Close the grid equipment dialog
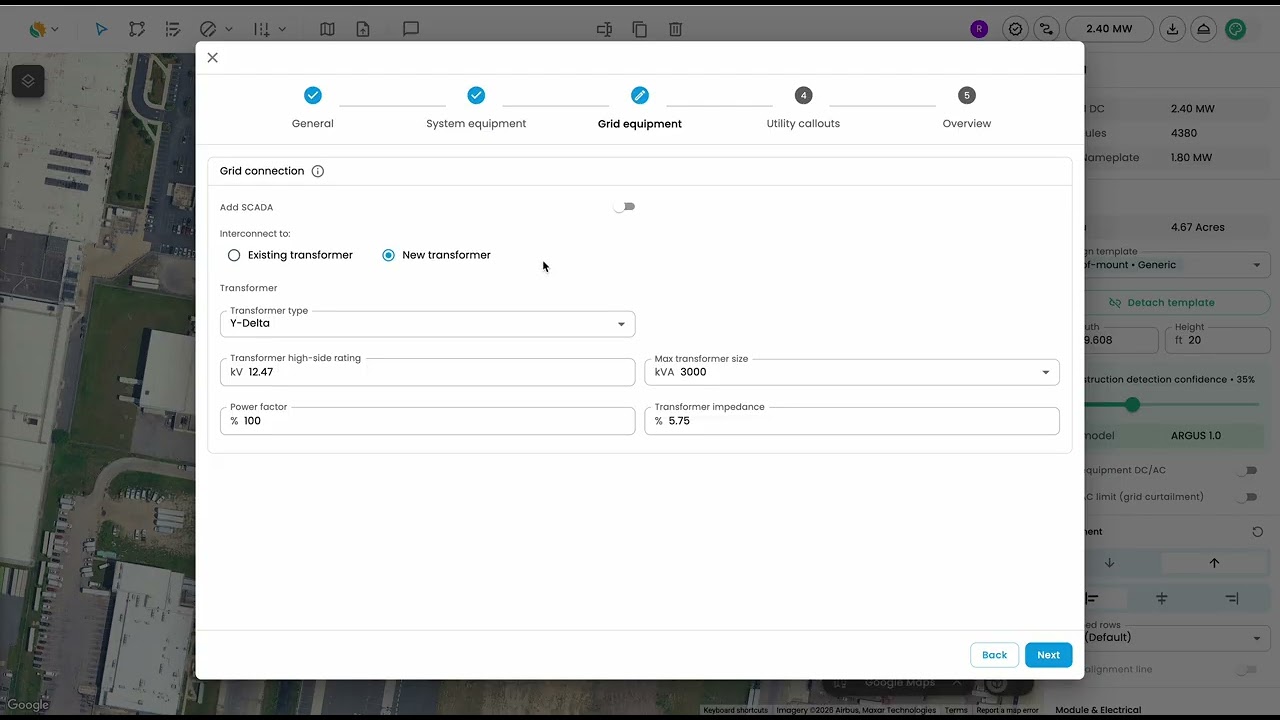The image size is (1280, 720). (x=212, y=58)
